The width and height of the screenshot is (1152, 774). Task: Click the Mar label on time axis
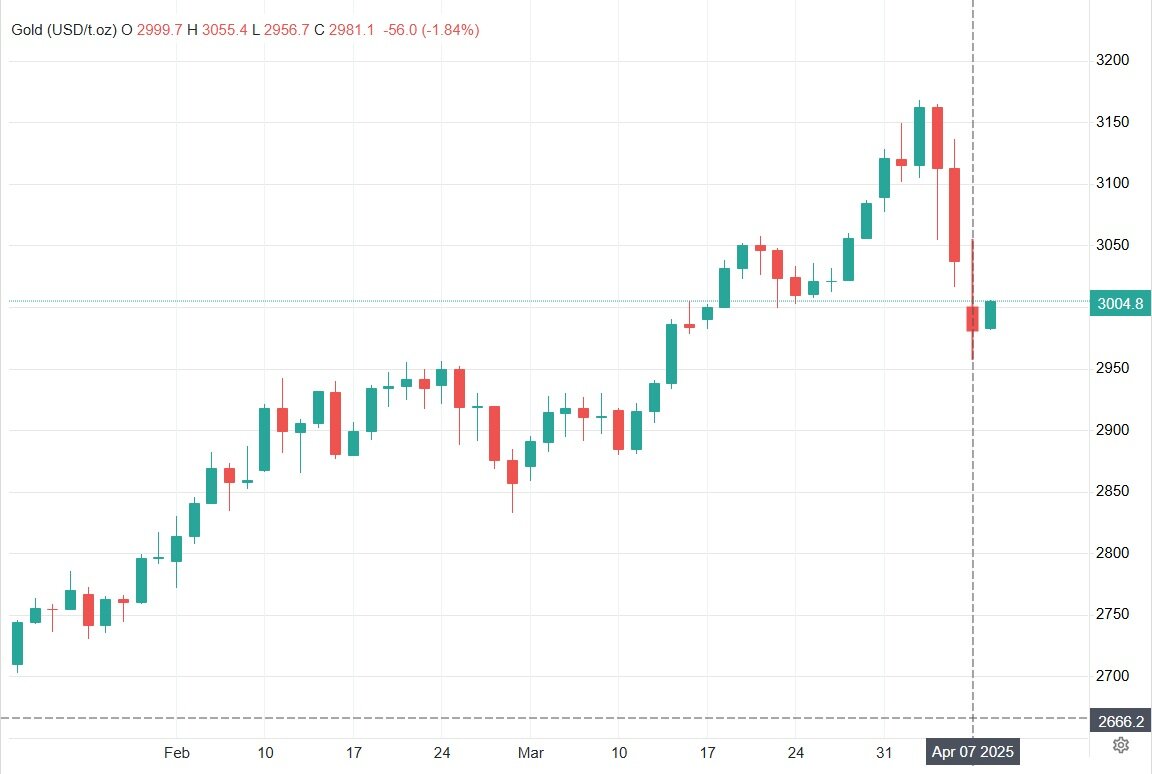[x=530, y=753]
